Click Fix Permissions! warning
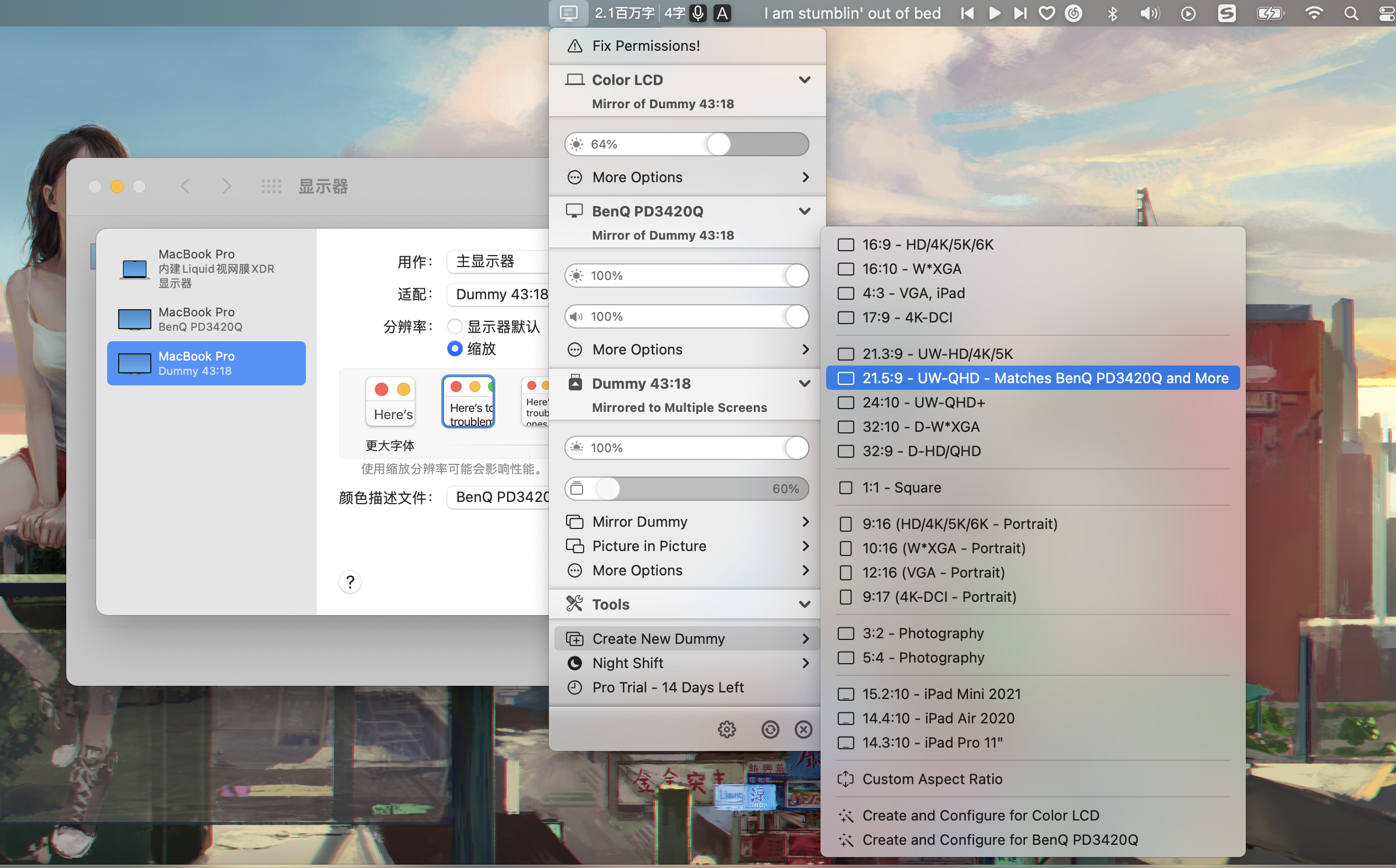This screenshot has height=868, width=1396. click(645, 46)
